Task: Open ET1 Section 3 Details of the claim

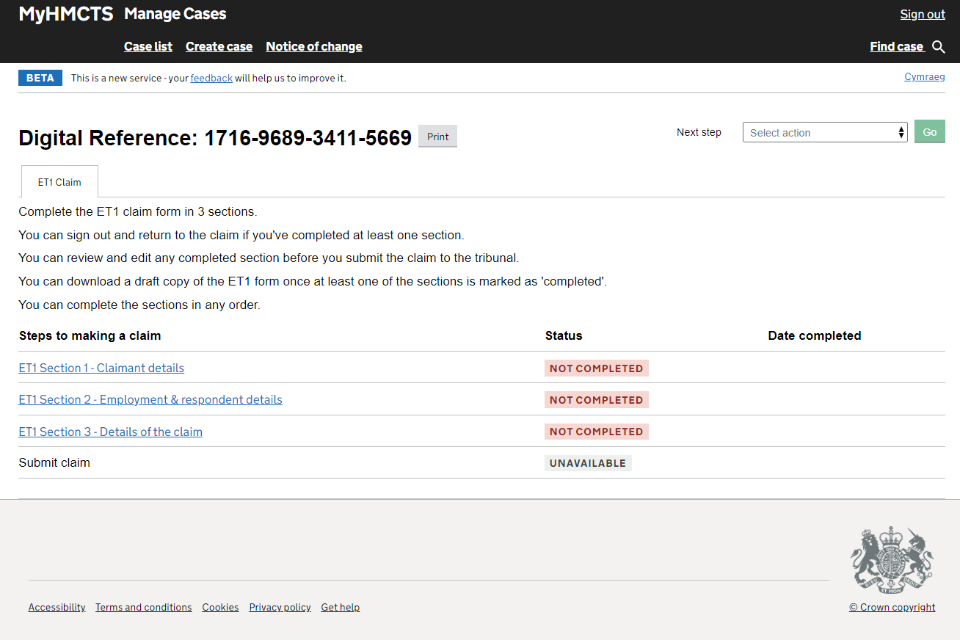Action: tap(110, 432)
